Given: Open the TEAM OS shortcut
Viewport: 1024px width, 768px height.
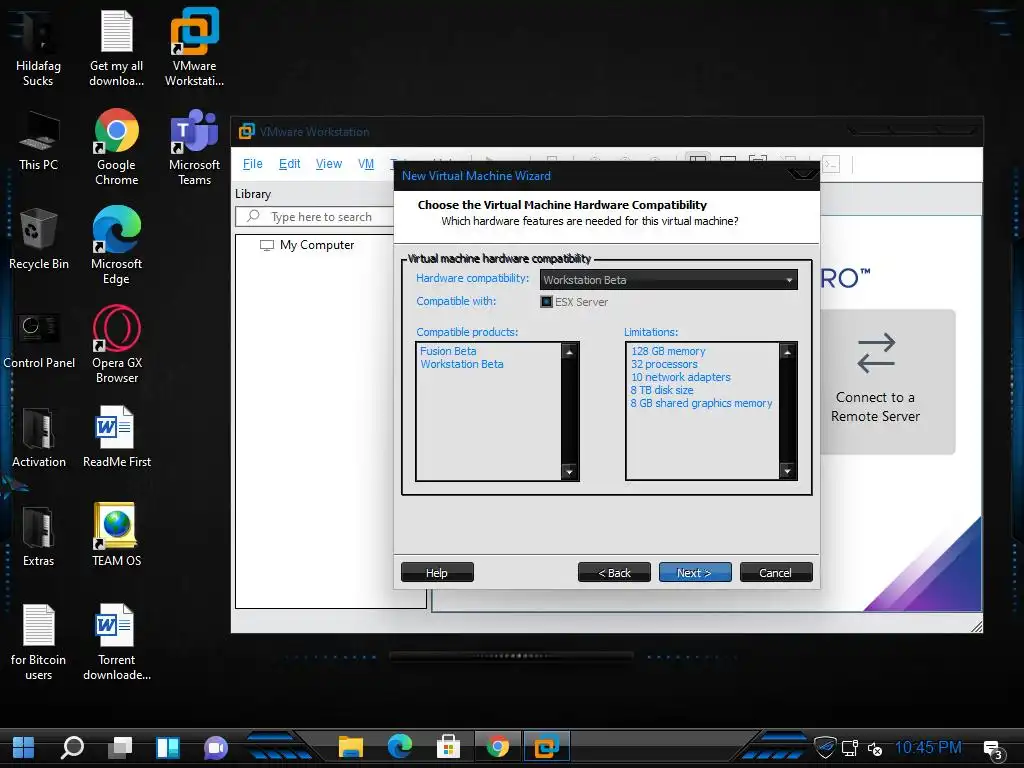Looking at the screenshot, I should pos(116,535).
